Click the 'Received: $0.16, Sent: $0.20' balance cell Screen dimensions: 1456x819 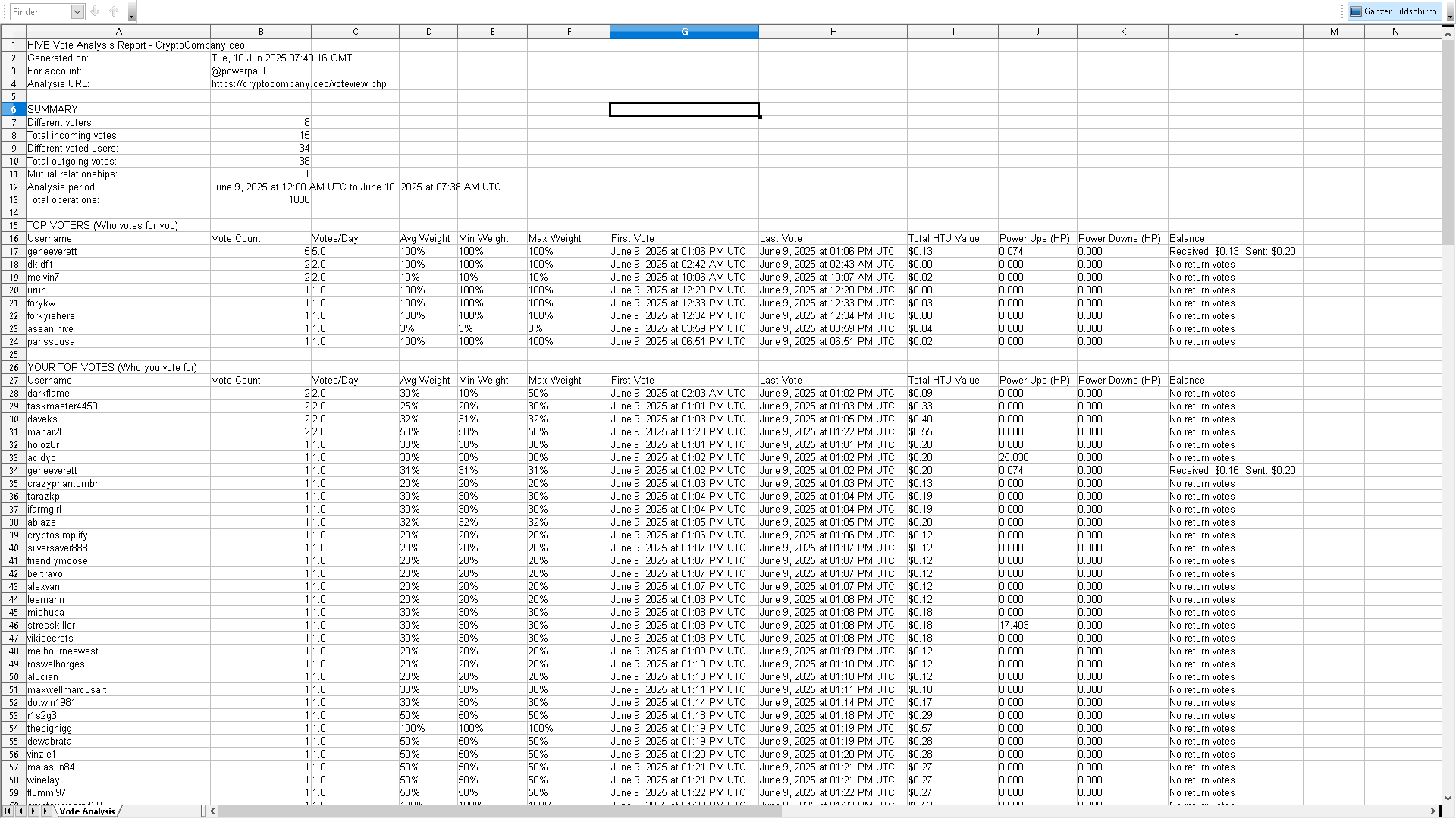1235,471
